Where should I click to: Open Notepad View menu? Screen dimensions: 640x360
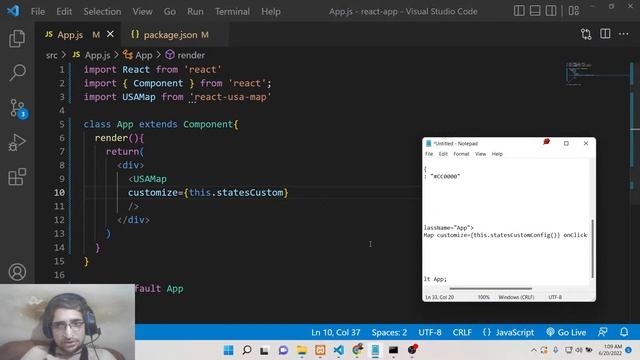click(480, 154)
